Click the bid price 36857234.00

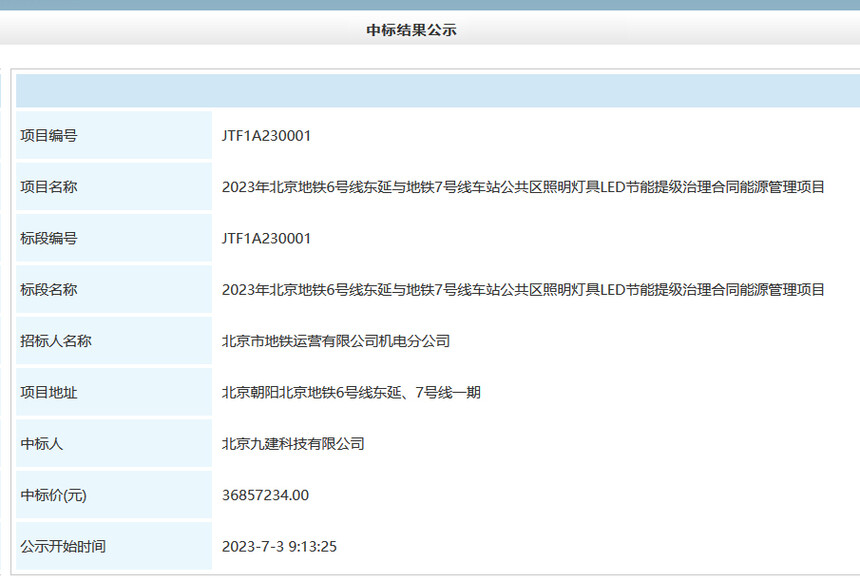265,495
